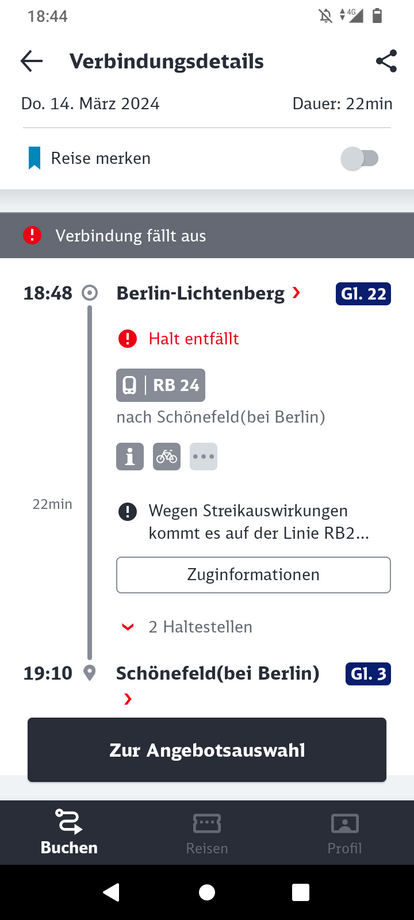Go back using the arrow icon
The image size is (414, 920).
pyautogui.click(x=32, y=62)
